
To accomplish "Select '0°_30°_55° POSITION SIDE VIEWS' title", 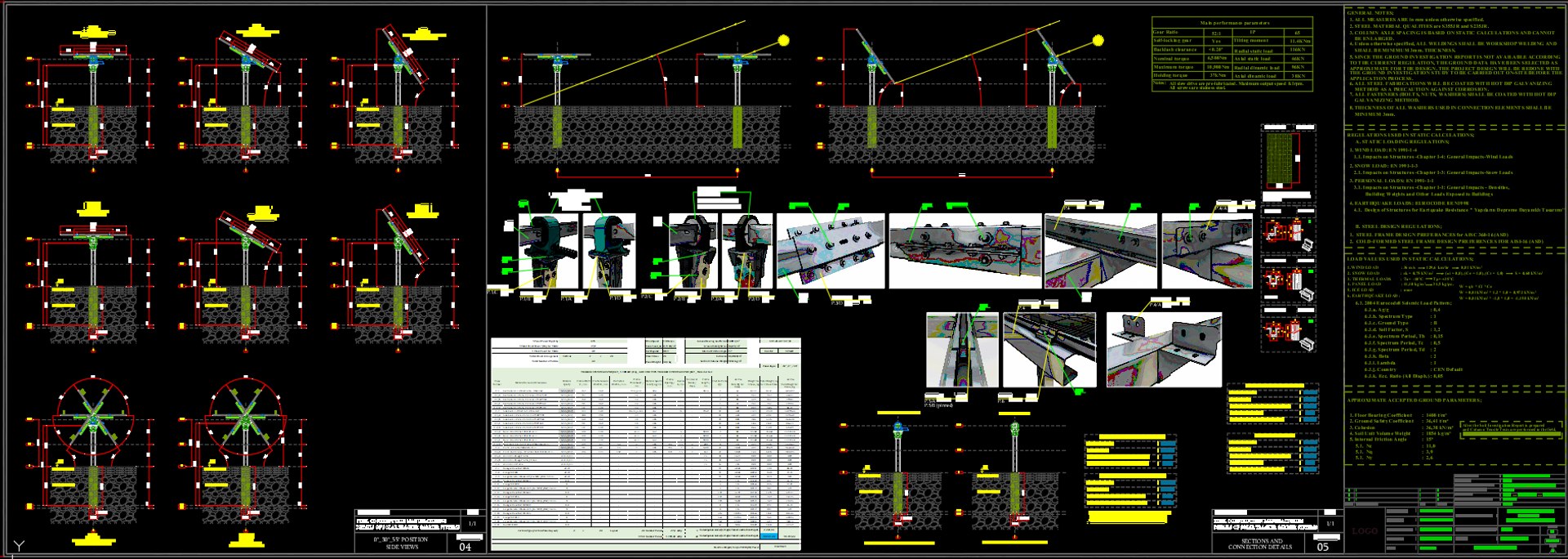I will click(401, 543).
